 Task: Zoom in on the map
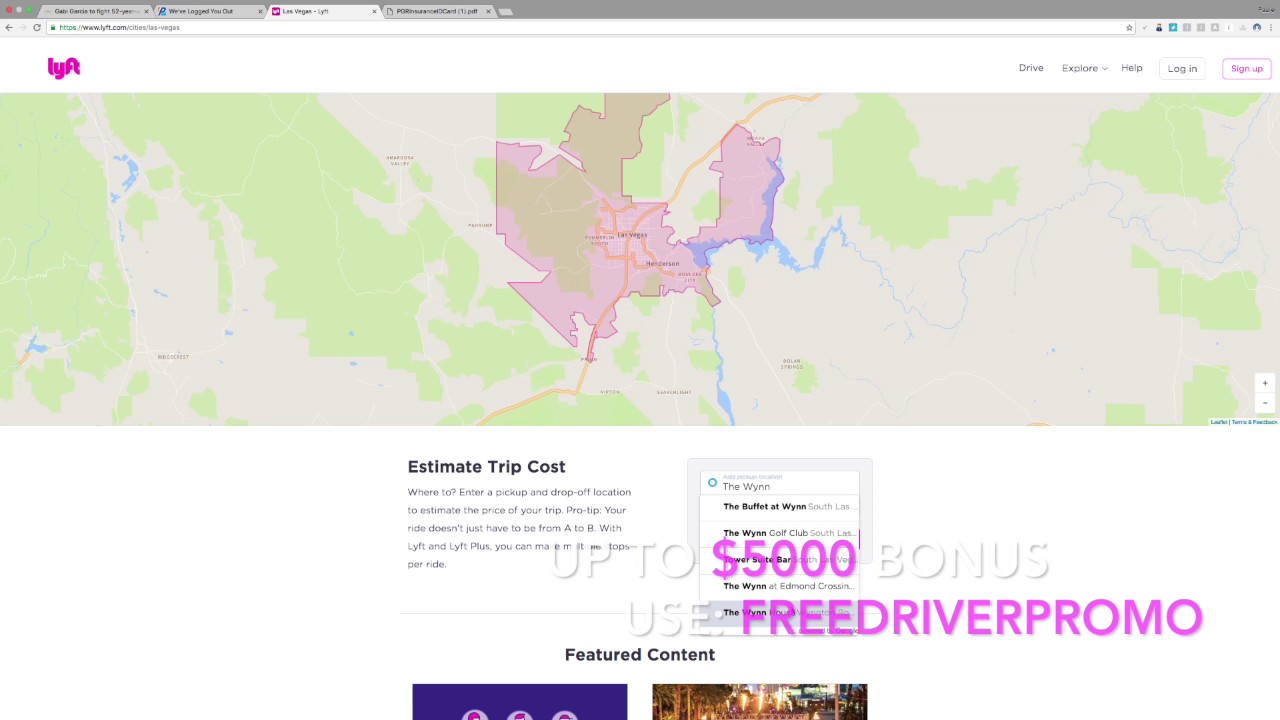1265,383
